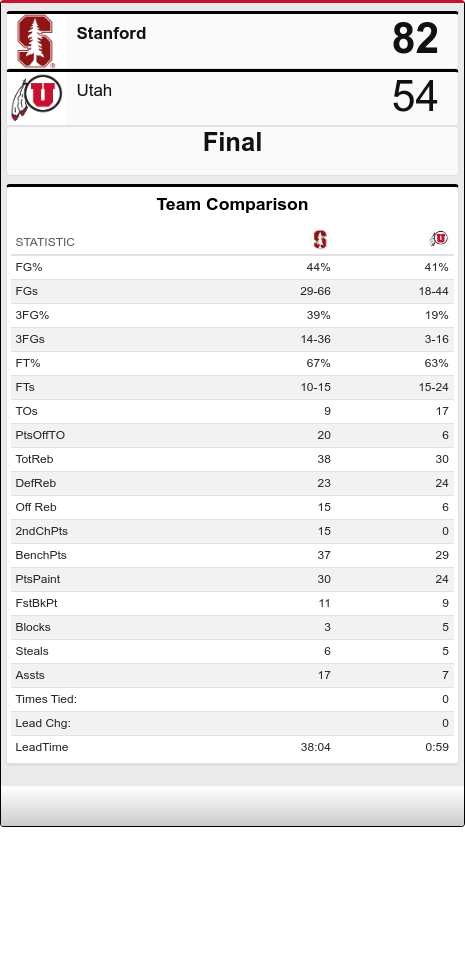Click the TotReb statistic row
Viewport: 465px width, 955px height.
[x=232, y=459]
